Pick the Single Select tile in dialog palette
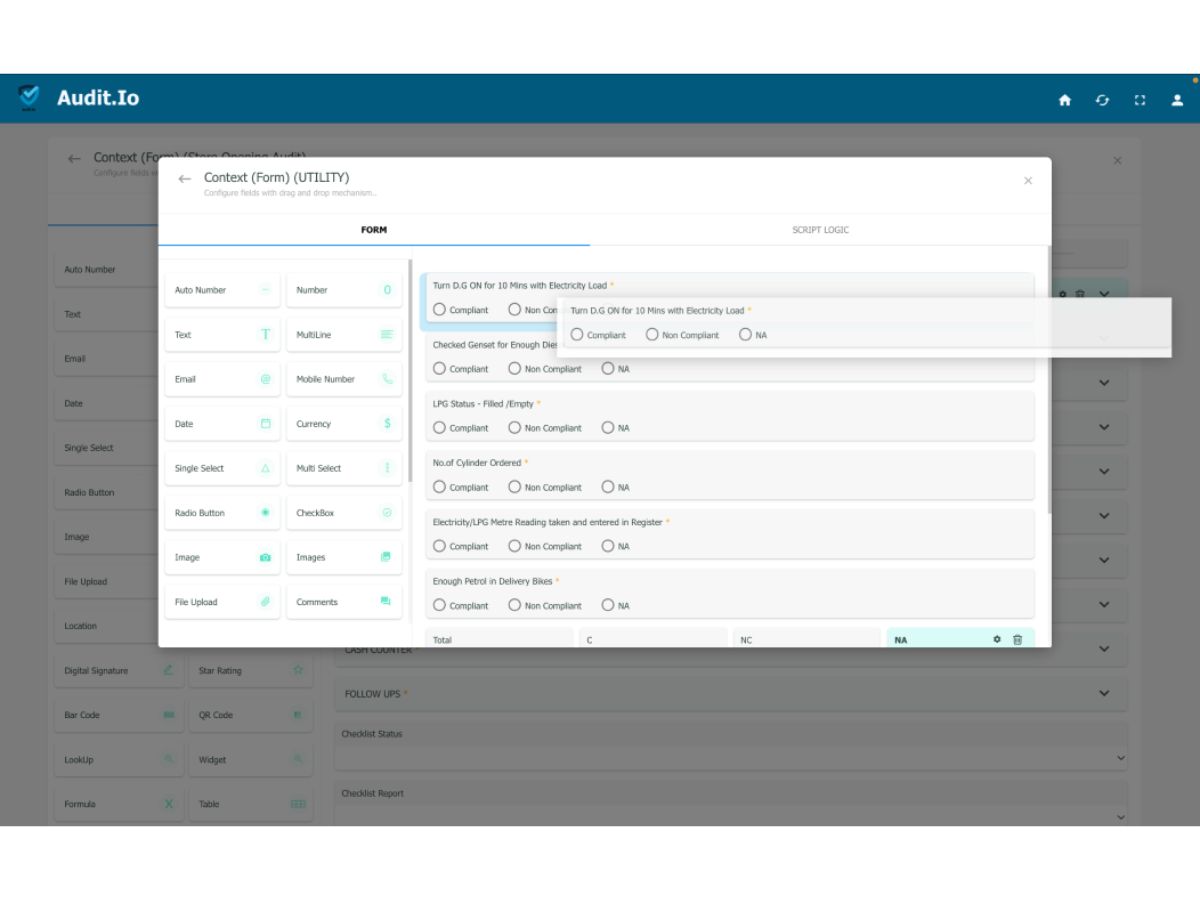Viewport: 1200px width, 900px height. click(223, 468)
